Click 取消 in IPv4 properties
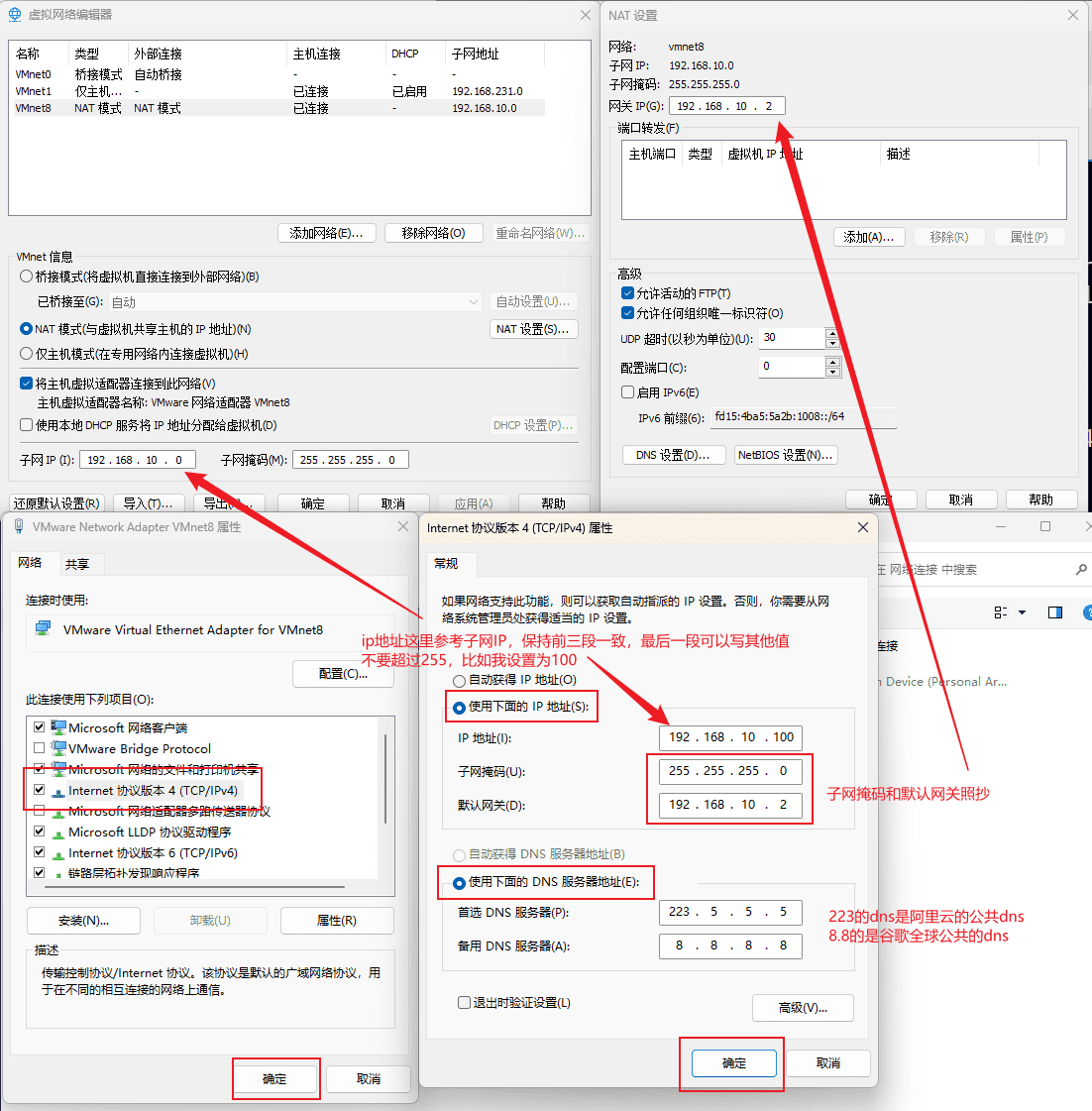1092x1111 pixels. pyautogui.click(x=827, y=1062)
